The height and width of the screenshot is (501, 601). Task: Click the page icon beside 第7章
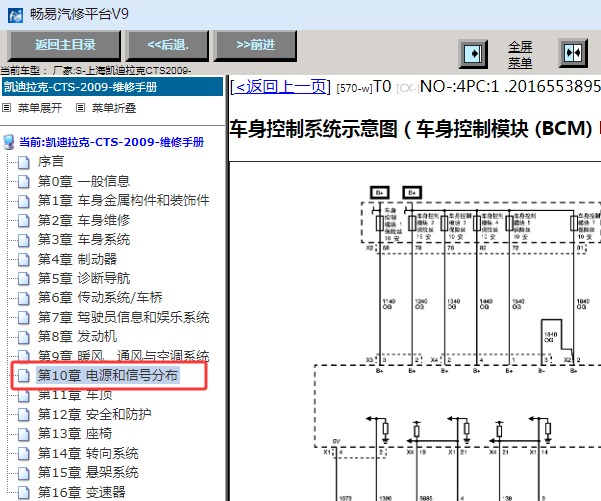coord(24,318)
